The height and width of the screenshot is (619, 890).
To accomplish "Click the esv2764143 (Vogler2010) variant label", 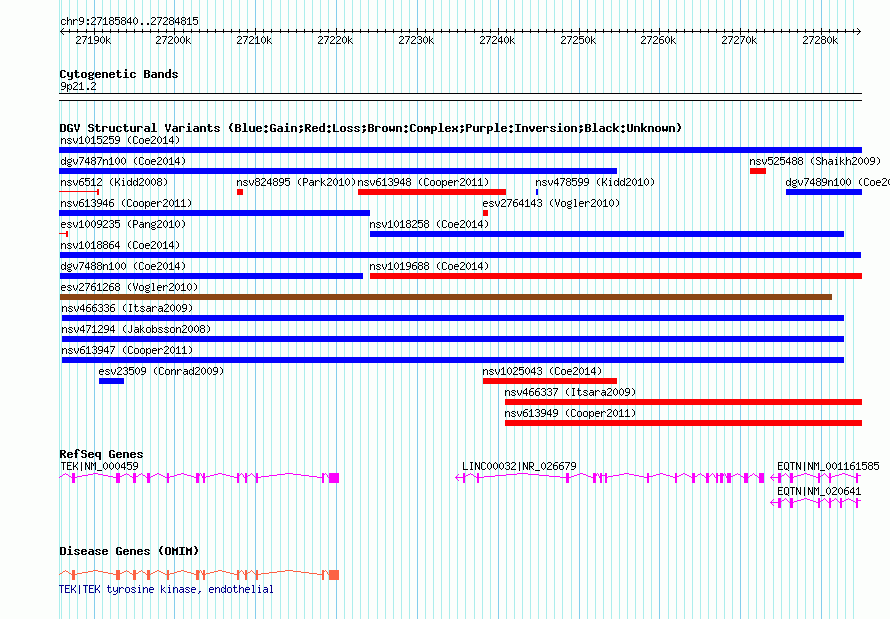I will 551,203.
